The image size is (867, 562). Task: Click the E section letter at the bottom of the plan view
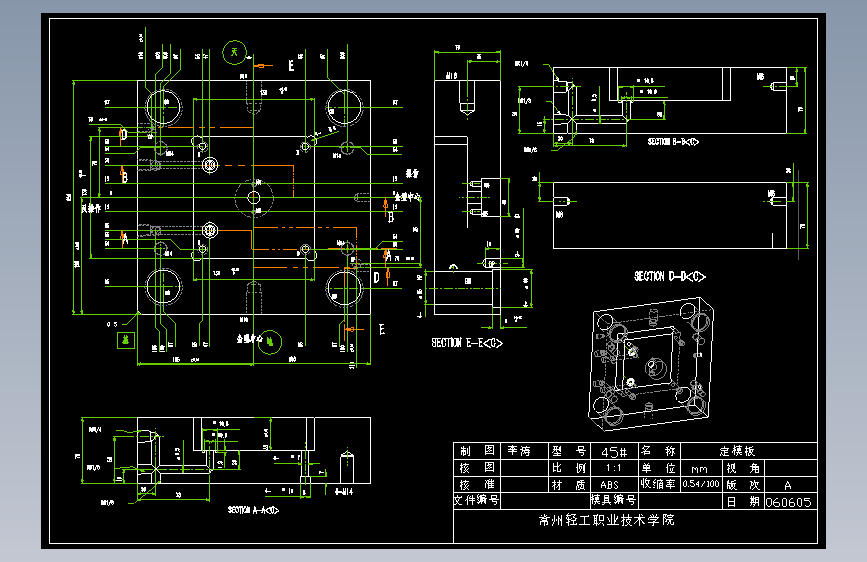tap(382, 330)
